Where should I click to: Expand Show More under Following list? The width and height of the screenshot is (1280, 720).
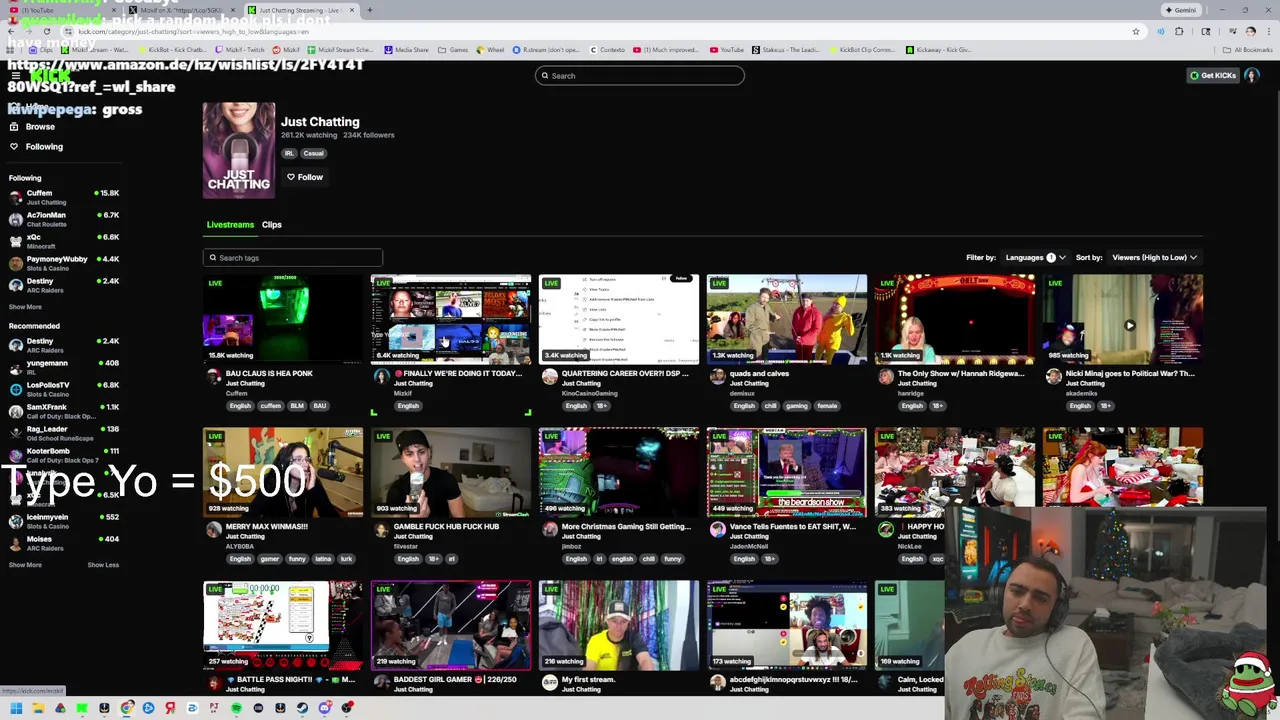pyautogui.click(x=25, y=307)
